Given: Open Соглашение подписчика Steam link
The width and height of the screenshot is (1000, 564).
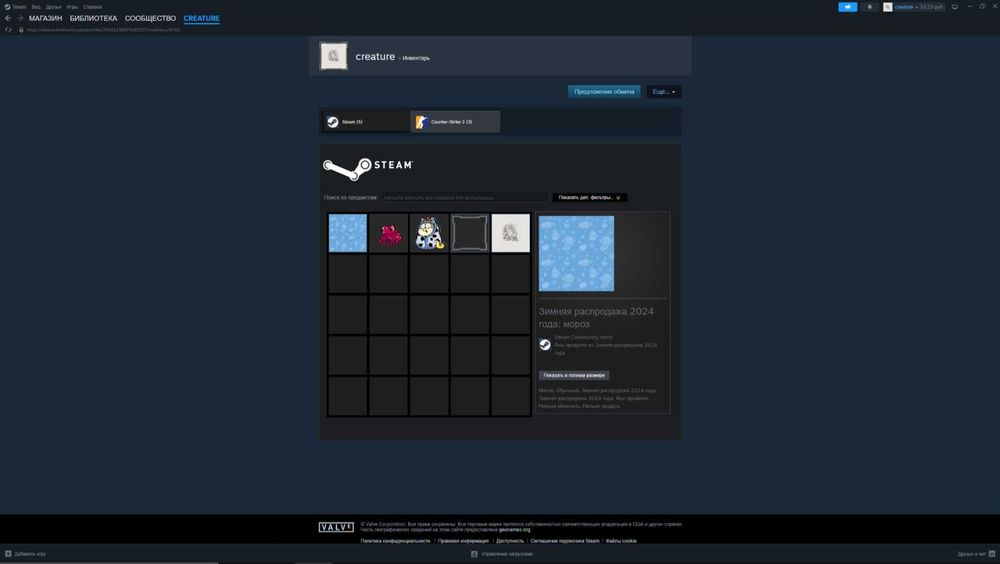Looking at the screenshot, I should coord(565,541).
